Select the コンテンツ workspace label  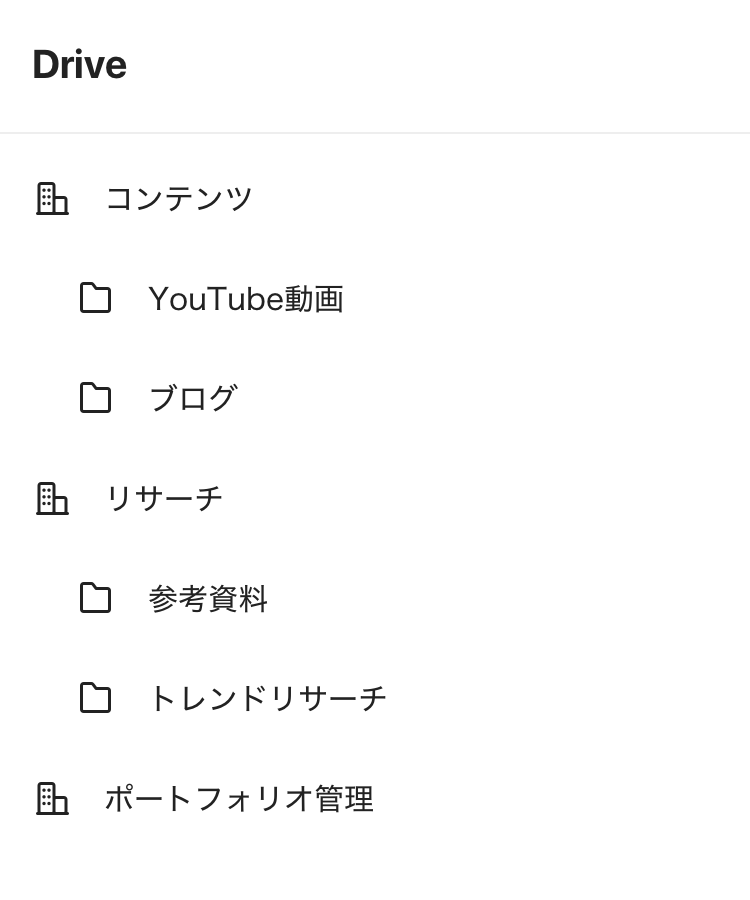click(179, 198)
